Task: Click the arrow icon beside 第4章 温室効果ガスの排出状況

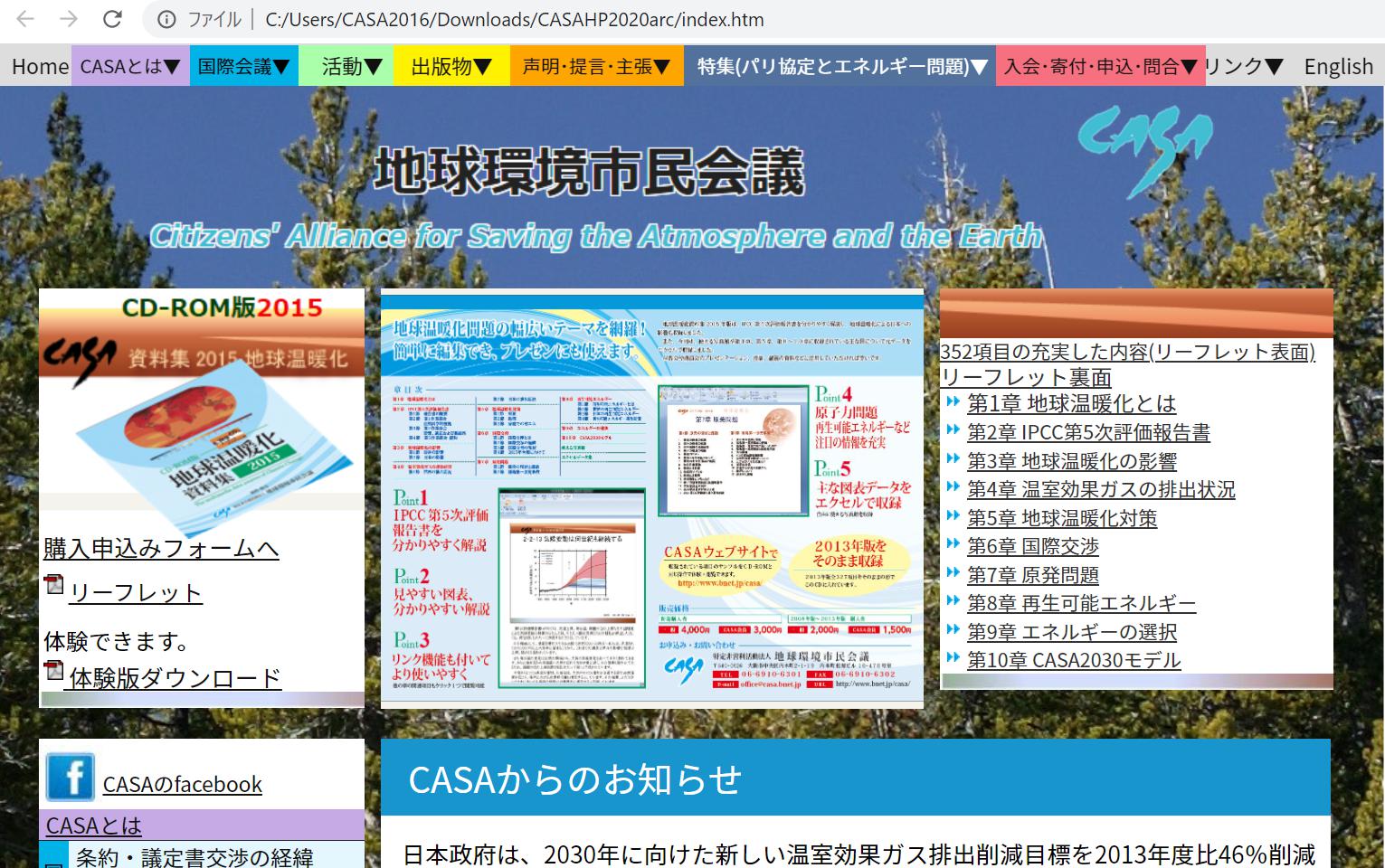Action: click(x=952, y=486)
